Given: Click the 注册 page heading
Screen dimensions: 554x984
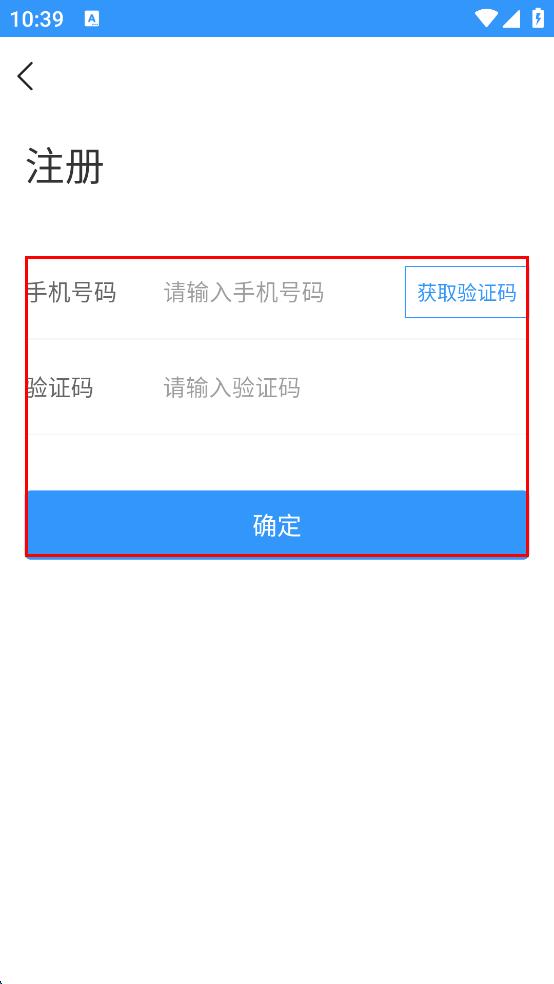Looking at the screenshot, I should 65,168.
